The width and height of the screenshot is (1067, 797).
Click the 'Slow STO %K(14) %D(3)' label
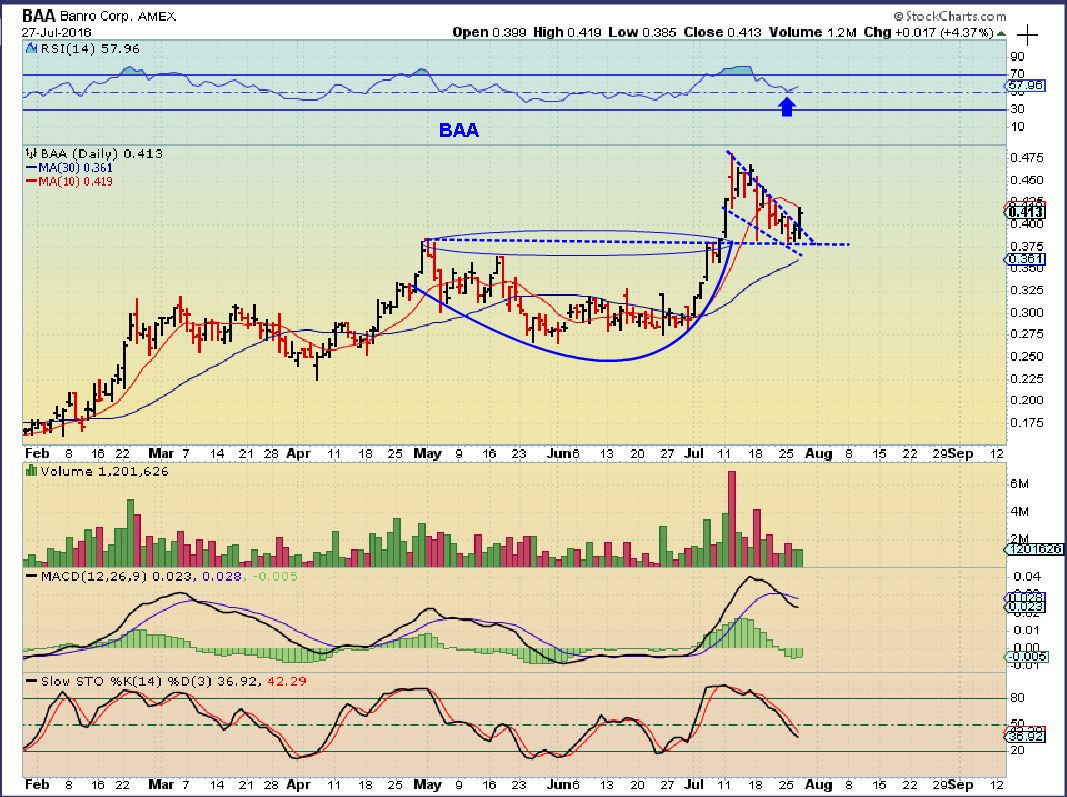pyautogui.click(x=127, y=681)
